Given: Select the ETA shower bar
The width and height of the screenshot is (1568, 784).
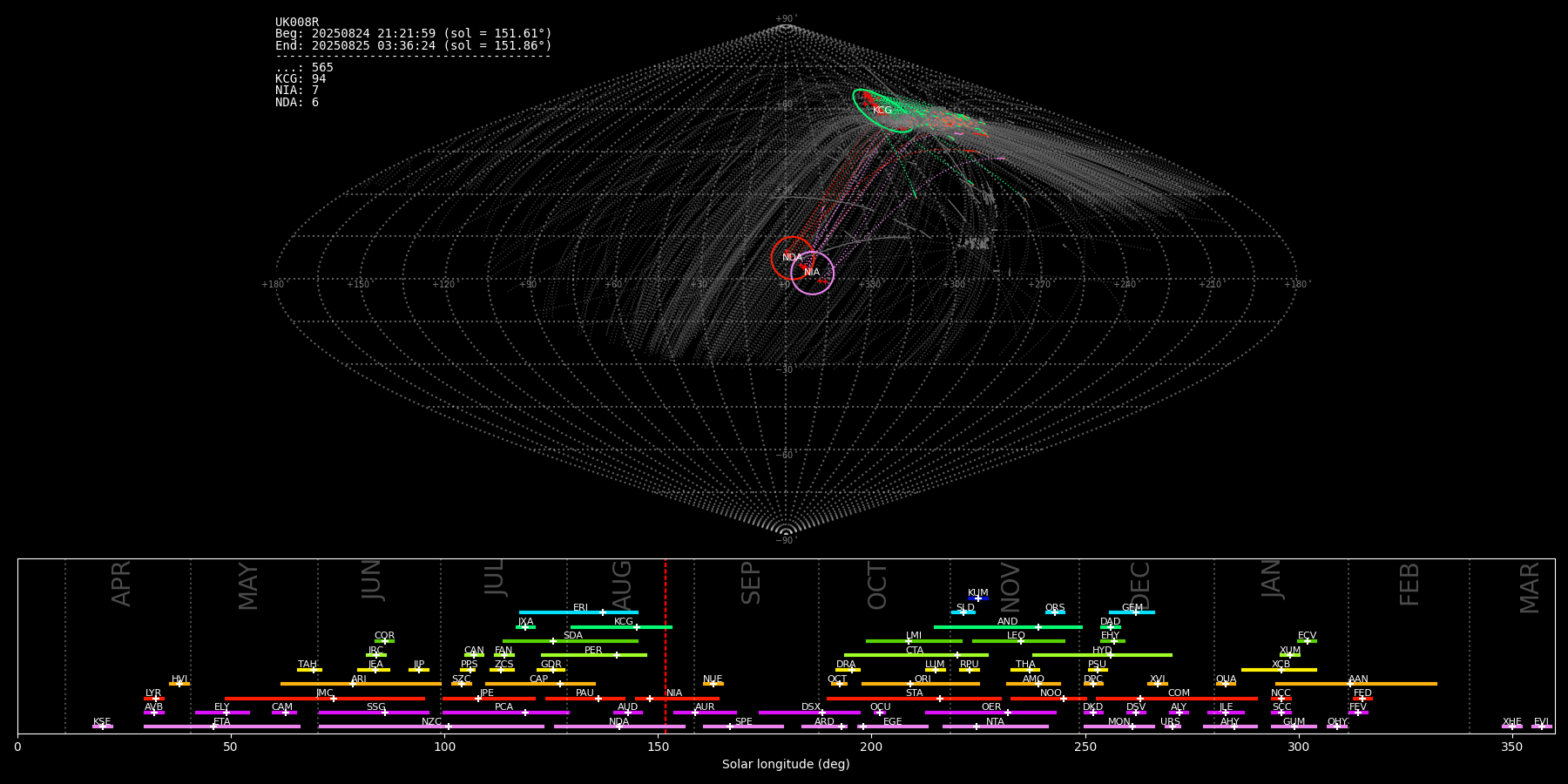Looking at the screenshot, I should [222, 727].
